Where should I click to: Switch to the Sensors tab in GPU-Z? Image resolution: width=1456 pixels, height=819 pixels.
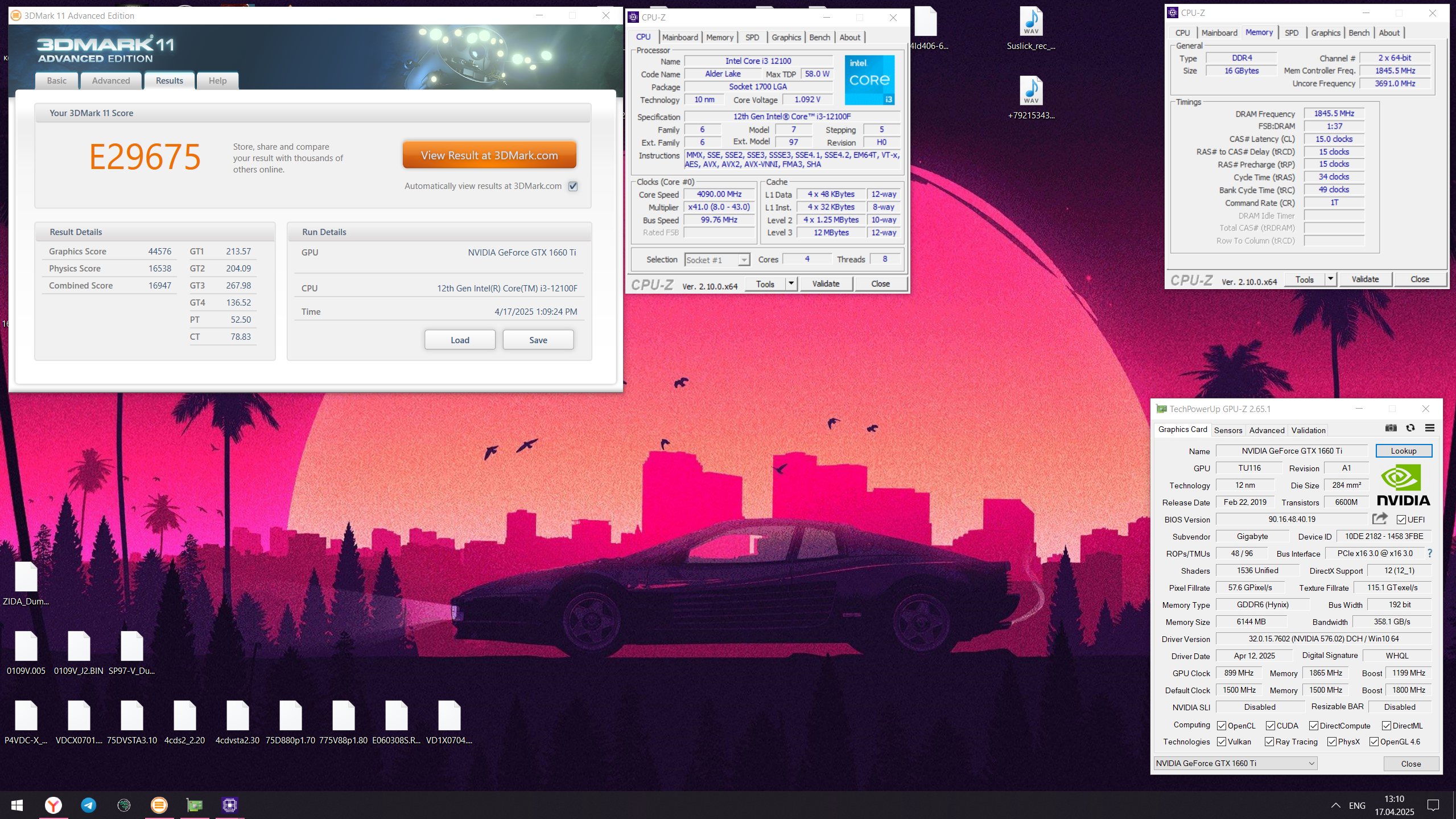tap(1228, 430)
